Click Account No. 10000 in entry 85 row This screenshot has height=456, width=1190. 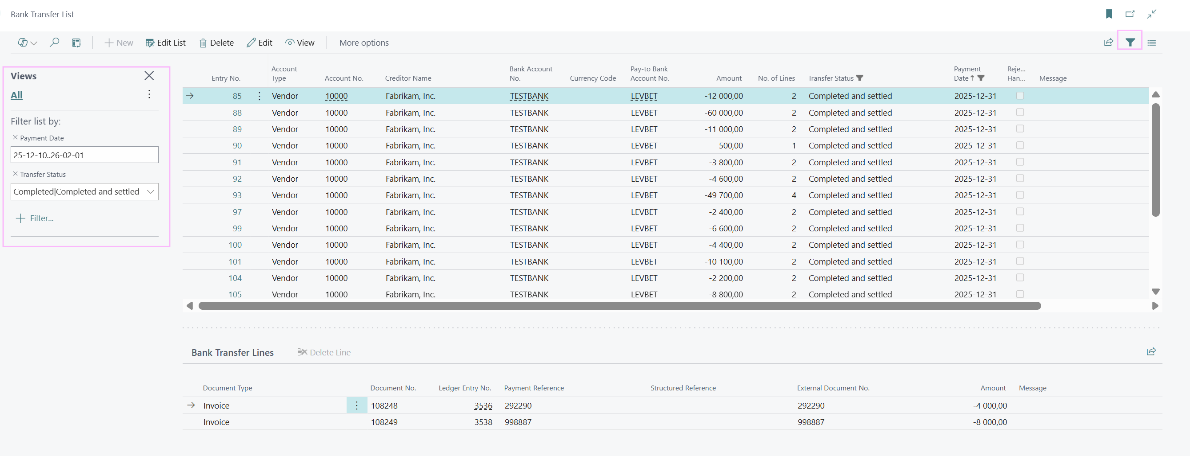(x=336, y=96)
